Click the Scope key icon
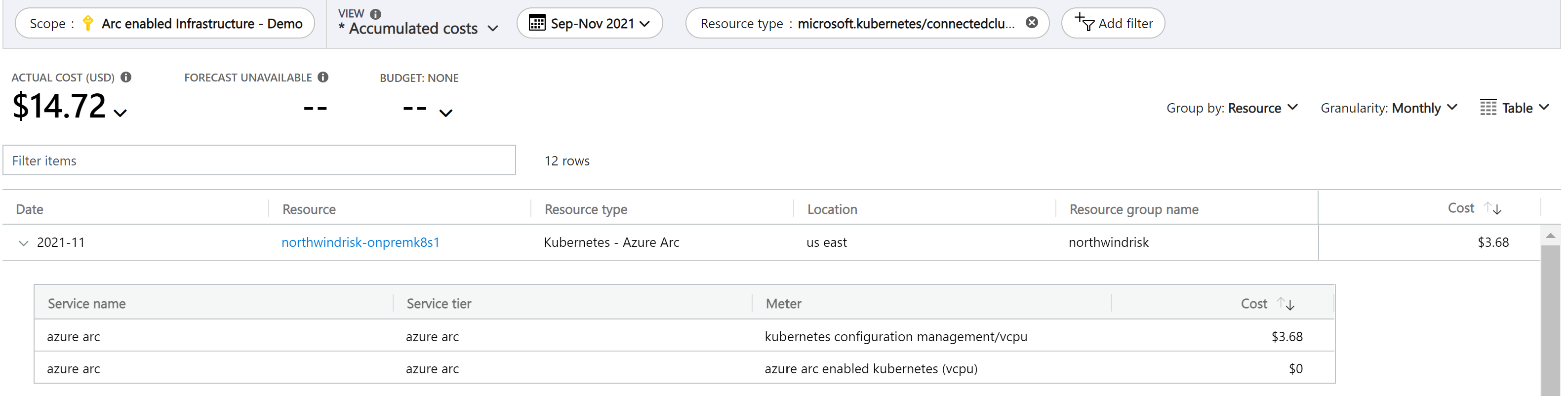Viewport: 1568px width, 396px height. (88, 24)
